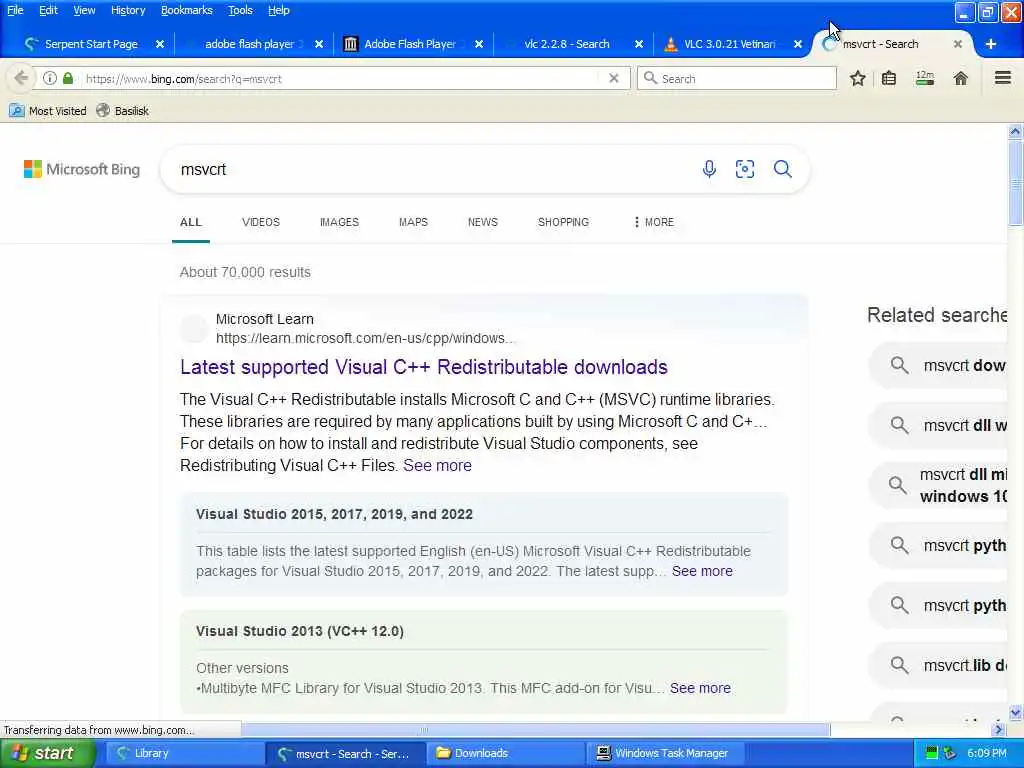Switch to VLC 3.0.21 Vetinari tab
1024x768 pixels.
tap(729, 44)
